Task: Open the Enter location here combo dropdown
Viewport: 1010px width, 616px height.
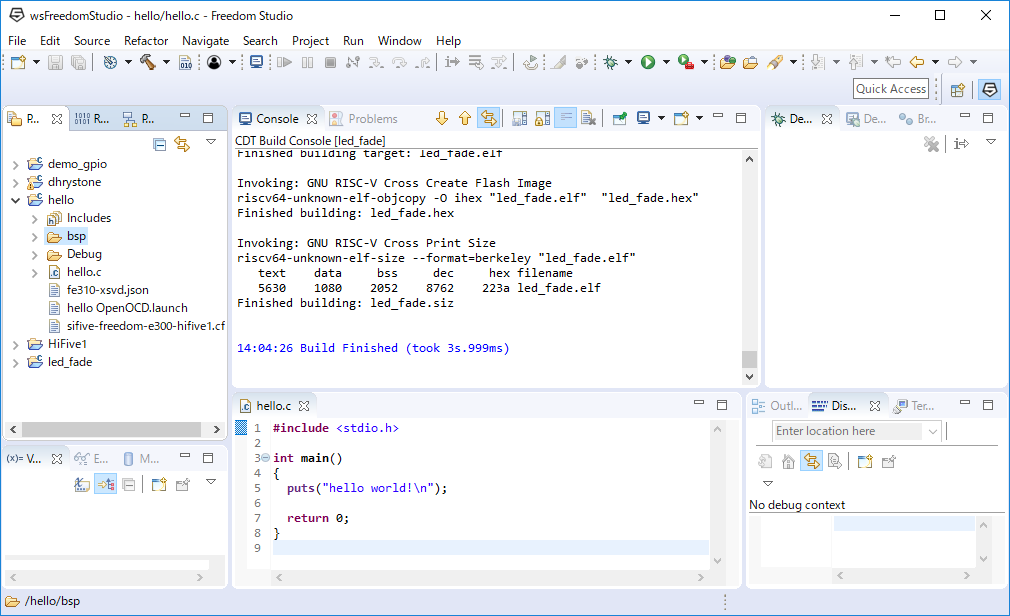Action: pyautogui.click(x=932, y=431)
